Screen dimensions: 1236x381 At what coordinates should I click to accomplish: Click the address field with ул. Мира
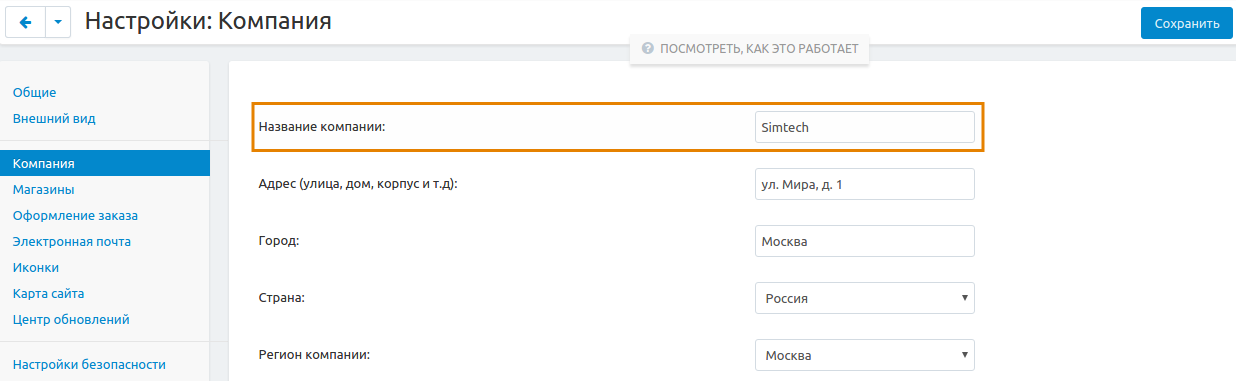(x=865, y=184)
